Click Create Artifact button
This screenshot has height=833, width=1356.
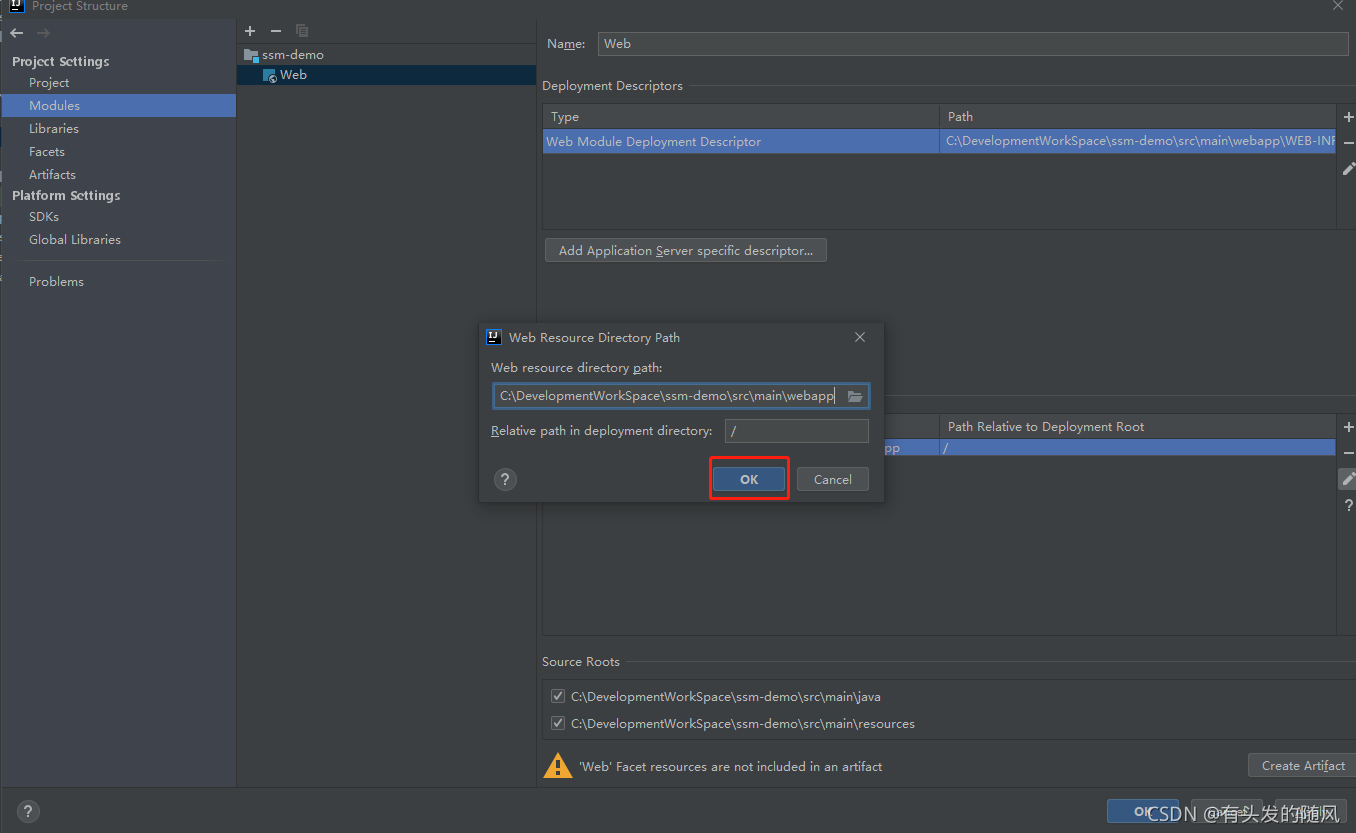(1303, 765)
